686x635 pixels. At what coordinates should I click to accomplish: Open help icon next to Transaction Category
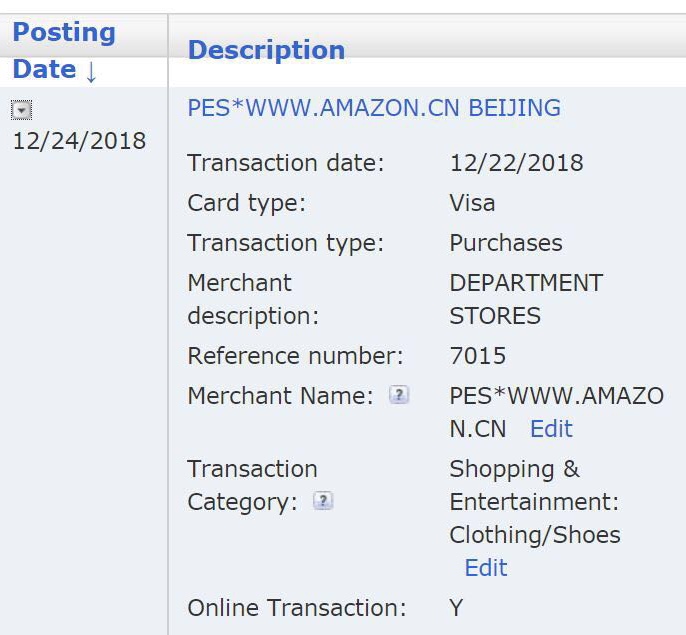point(322,501)
